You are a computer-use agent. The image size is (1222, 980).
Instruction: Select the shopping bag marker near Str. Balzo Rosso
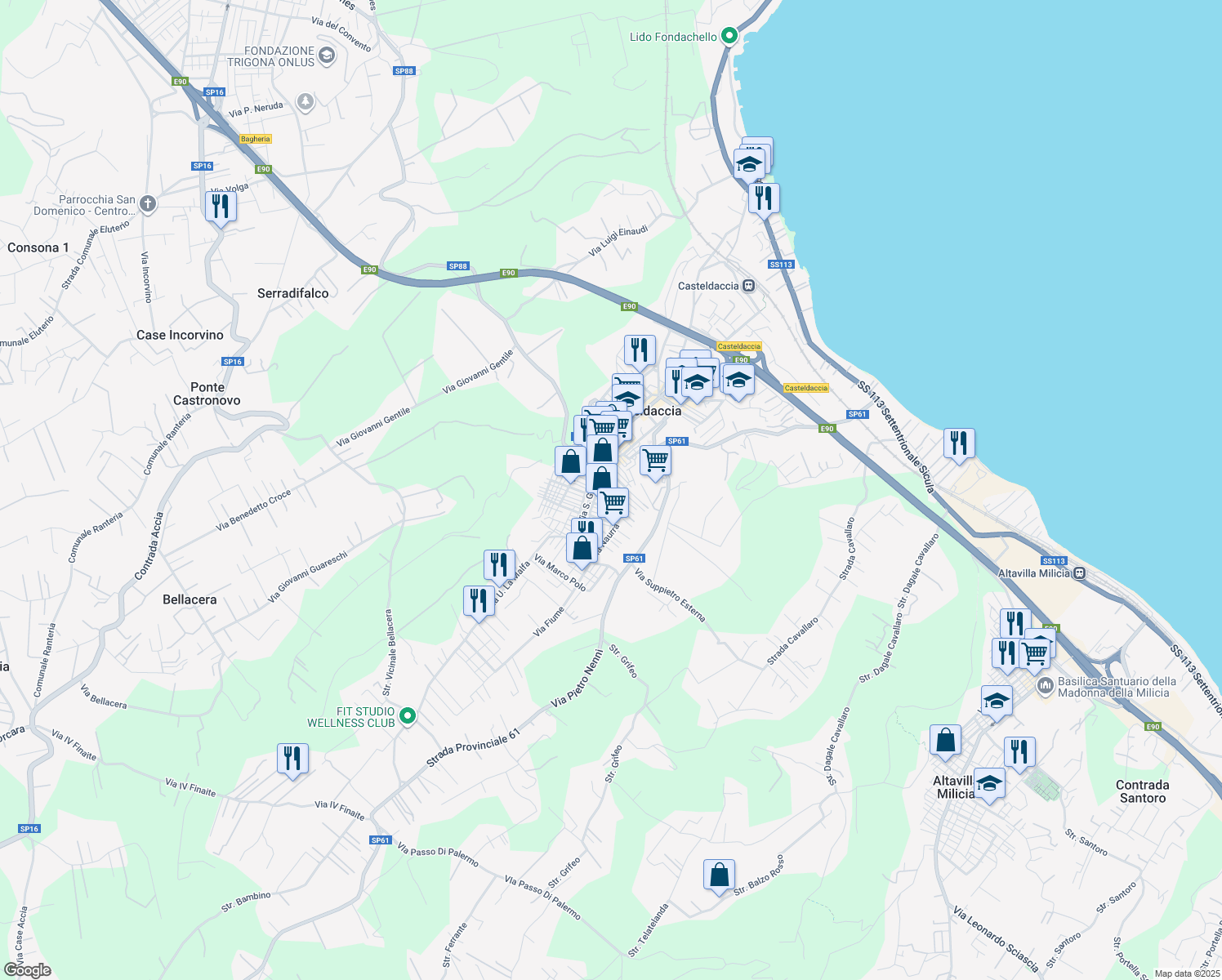[x=720, y=874]
